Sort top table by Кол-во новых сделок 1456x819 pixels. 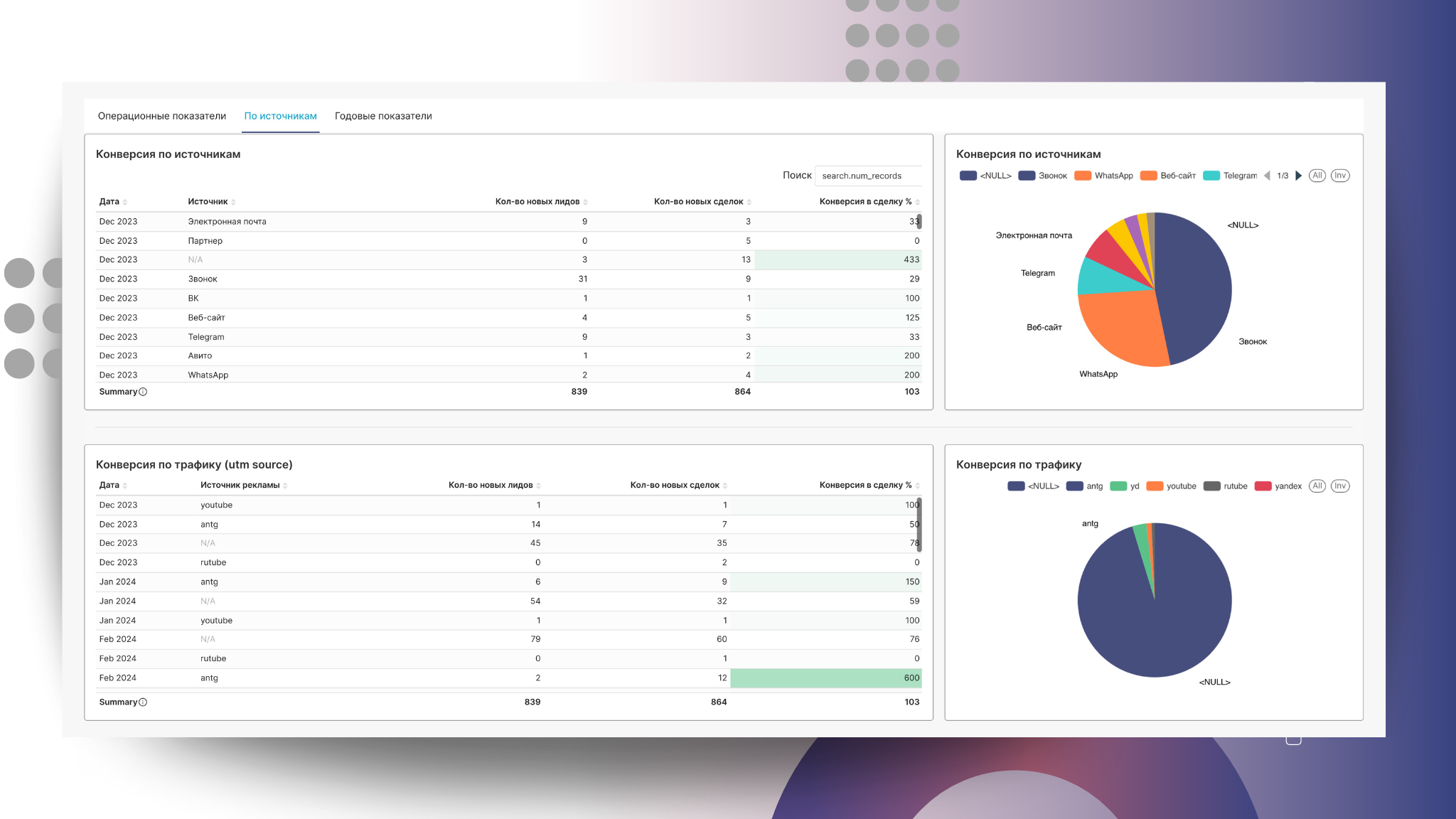[749, 202]
